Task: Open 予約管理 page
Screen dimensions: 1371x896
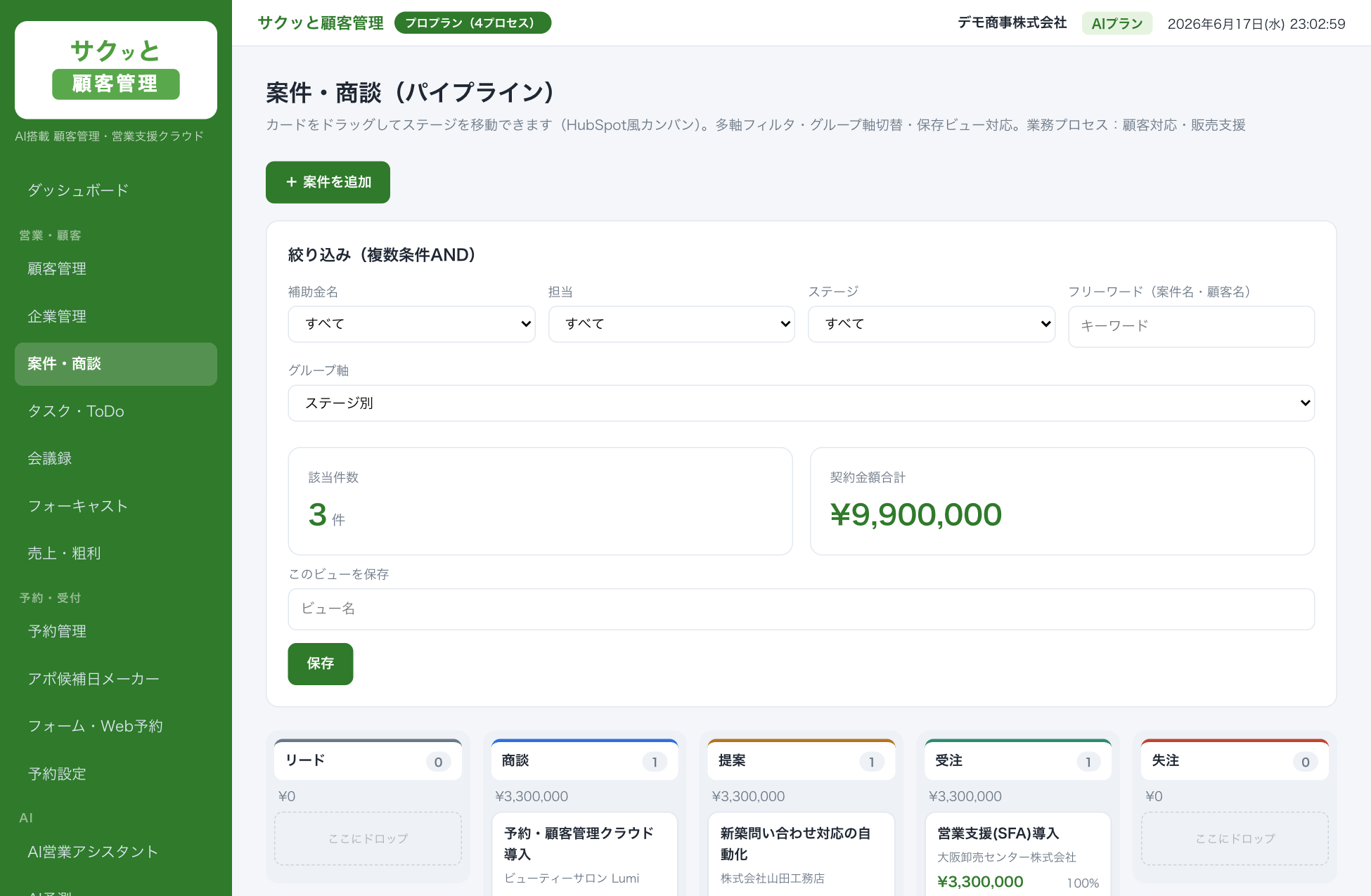Action: 116,632
